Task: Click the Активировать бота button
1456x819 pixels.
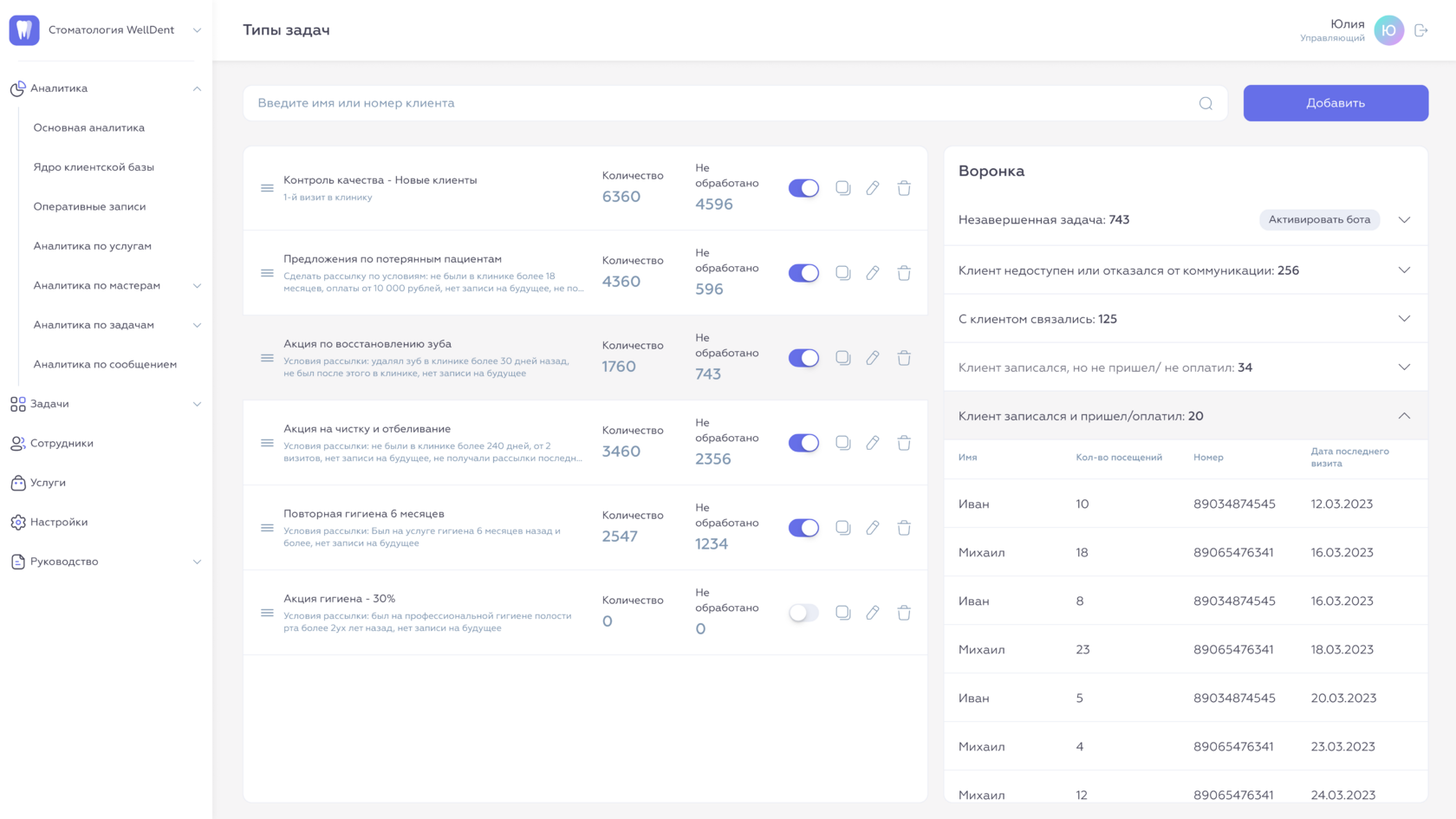Action: [1319, 219]
